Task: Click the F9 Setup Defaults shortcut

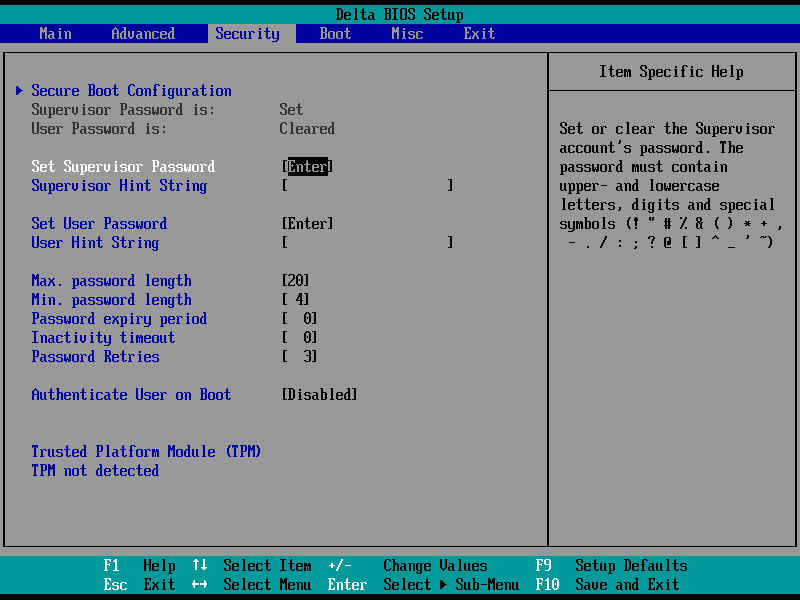Action: 611,565
